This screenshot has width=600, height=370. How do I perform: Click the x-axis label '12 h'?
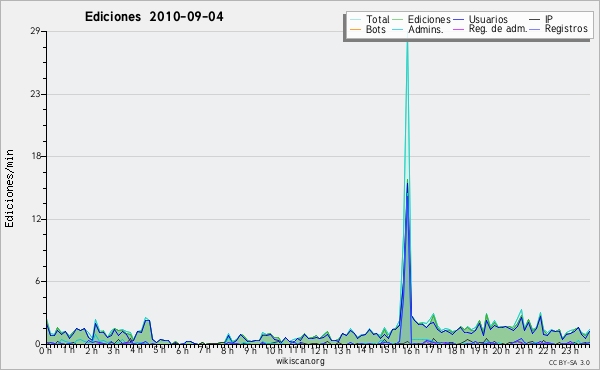pos(318,350)
